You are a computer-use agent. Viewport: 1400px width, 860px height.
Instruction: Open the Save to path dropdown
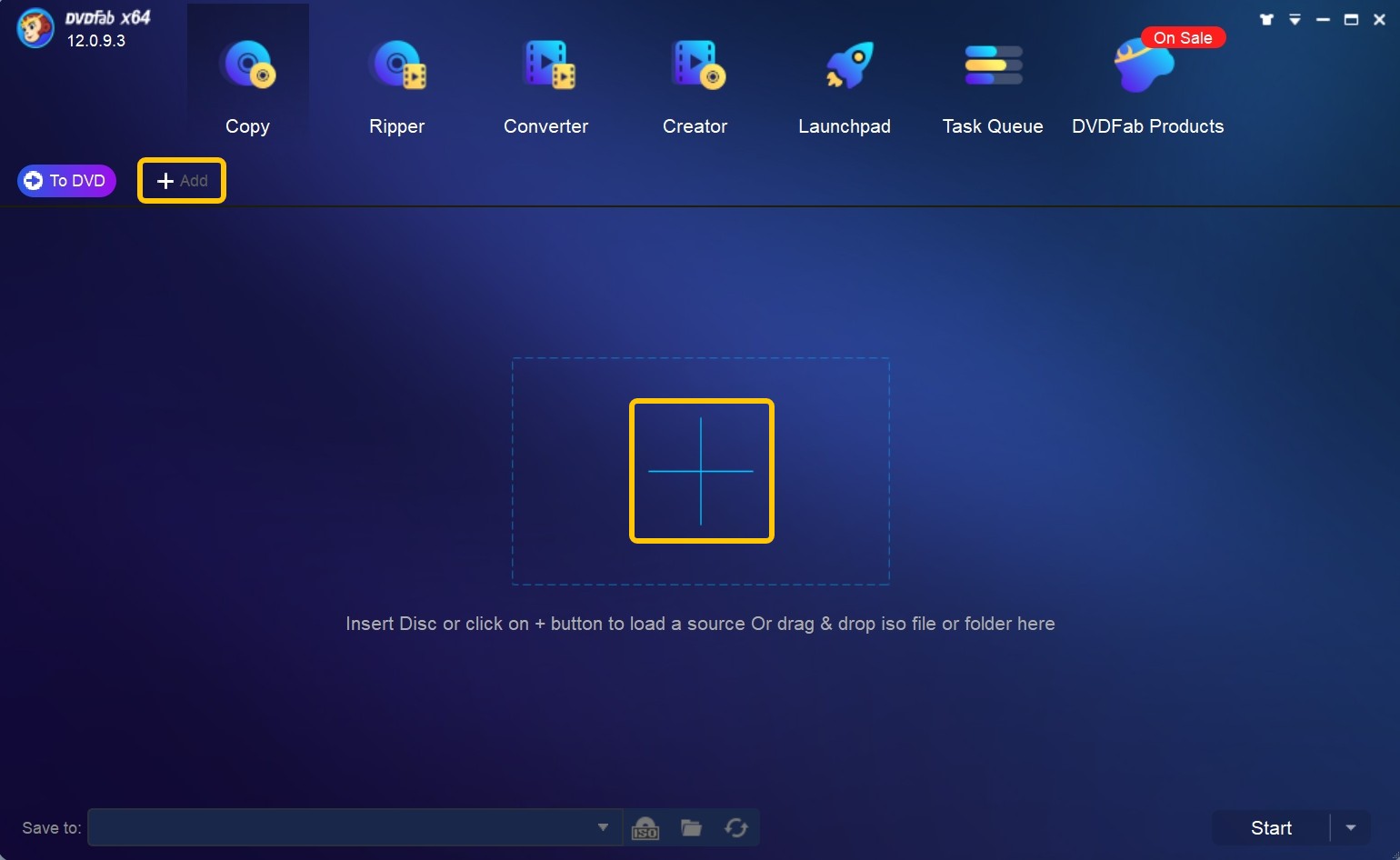point(602,827)
